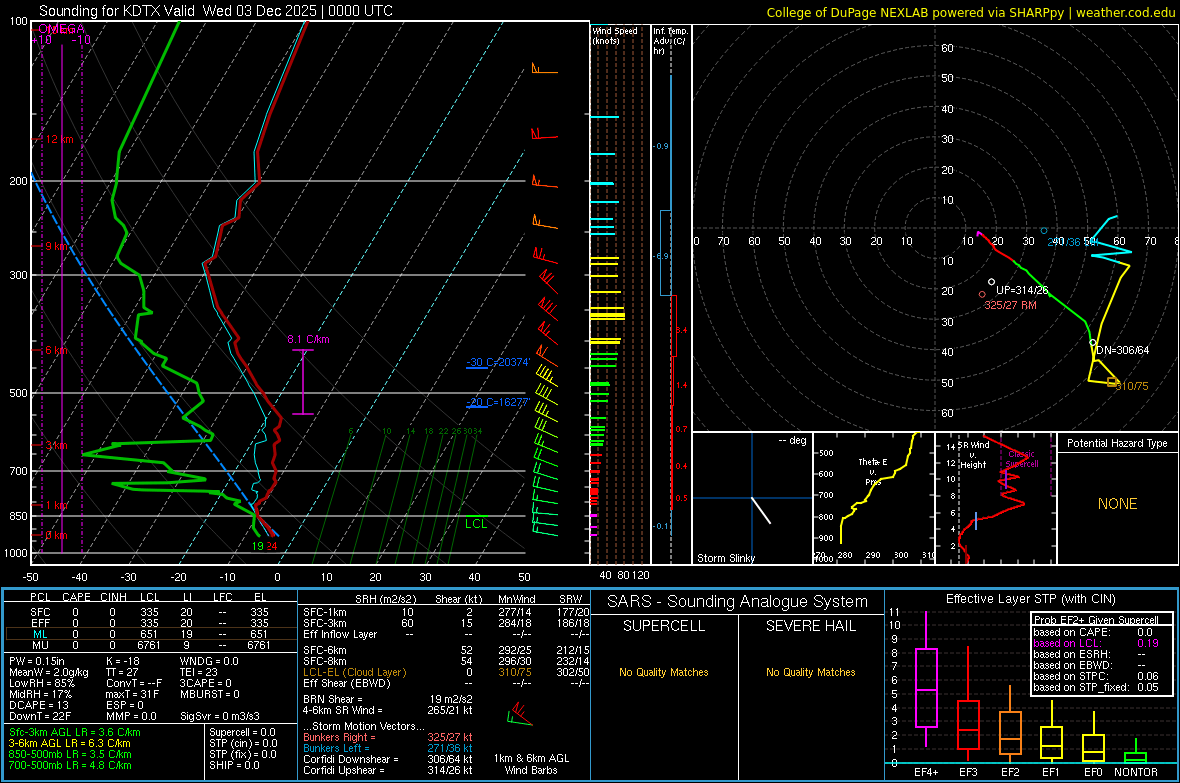Click the 'maxT = 31F' value

click(x=132, y=694)
